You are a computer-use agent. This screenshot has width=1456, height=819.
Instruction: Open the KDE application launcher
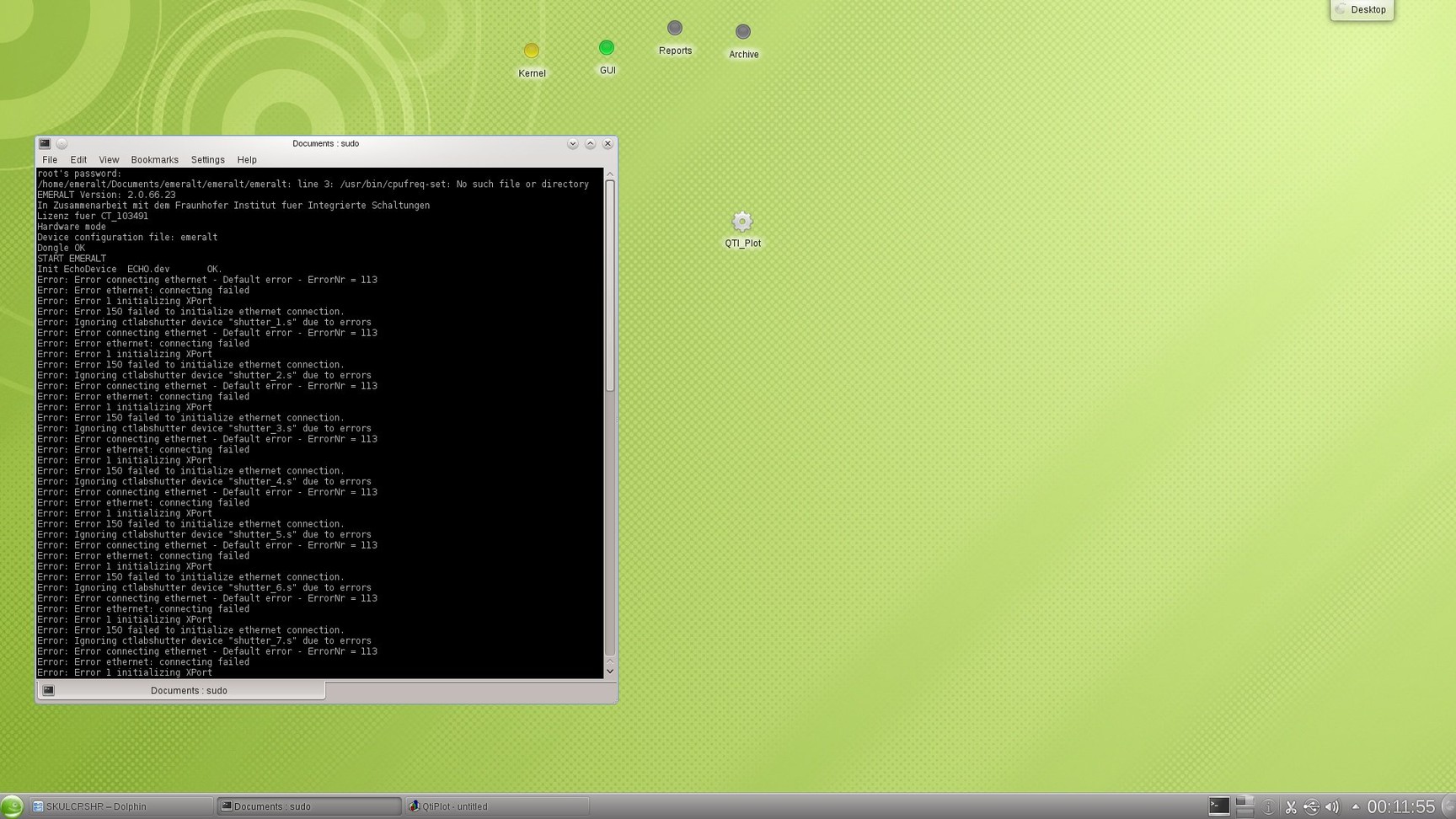click(12, 806)
